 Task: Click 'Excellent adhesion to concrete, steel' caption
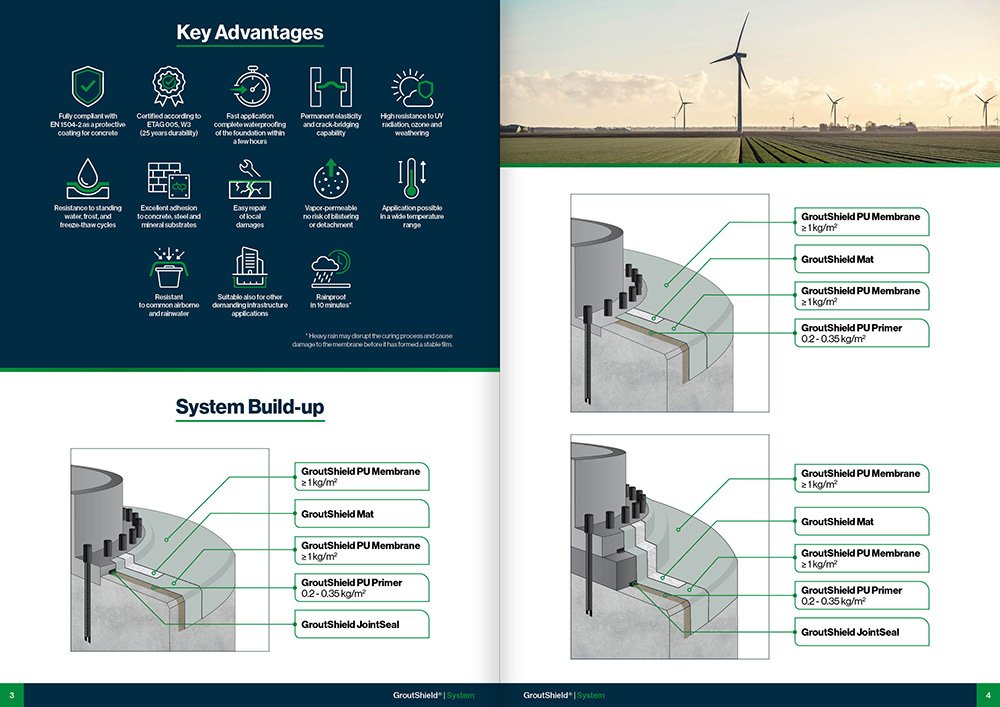168,217
